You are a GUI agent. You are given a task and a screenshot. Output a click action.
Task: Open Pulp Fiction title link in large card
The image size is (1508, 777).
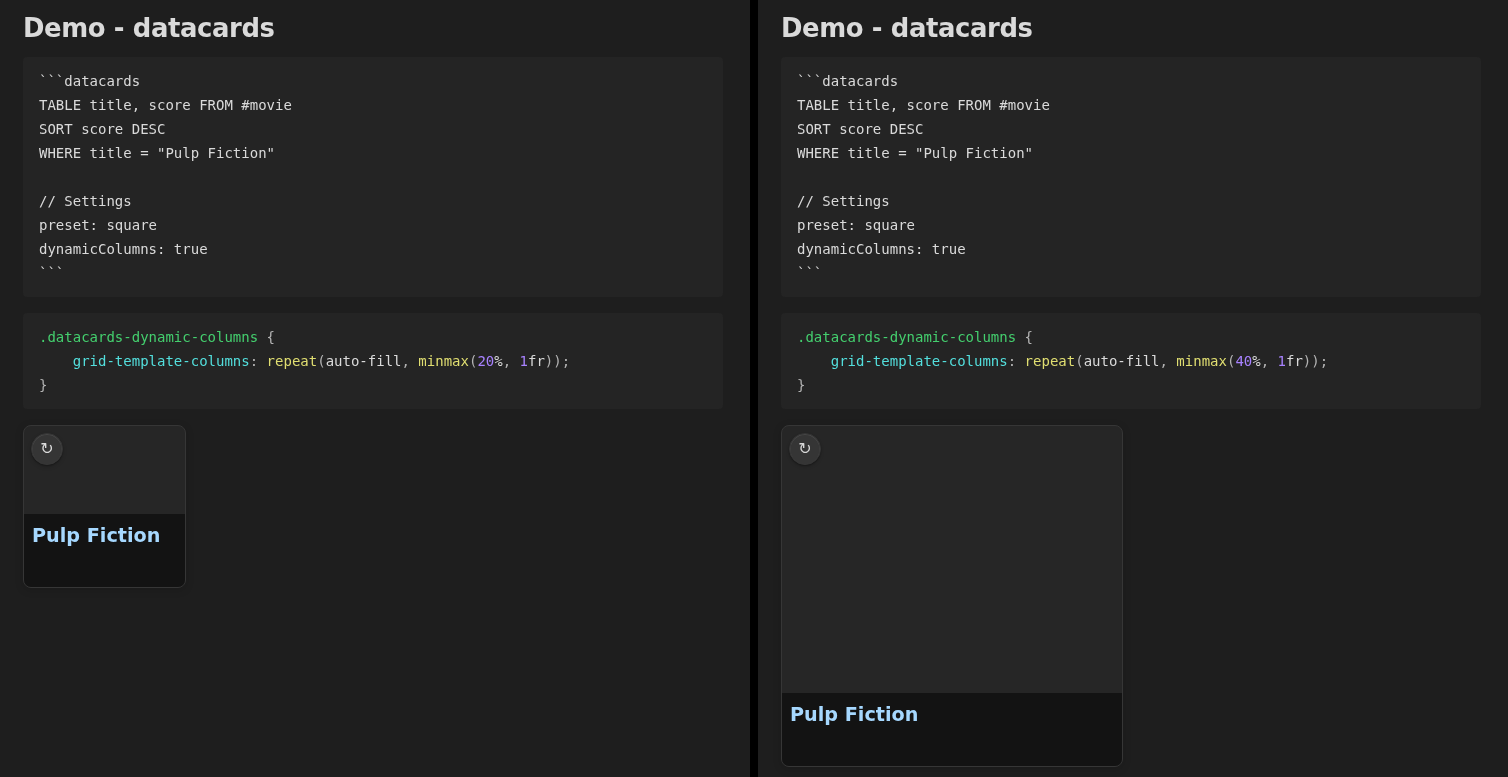tap(854, 714)
